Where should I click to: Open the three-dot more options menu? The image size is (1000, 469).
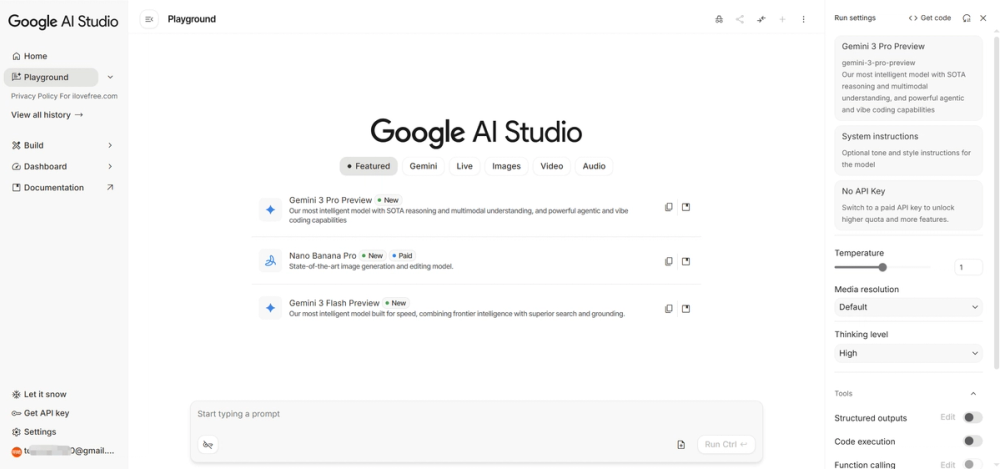804,19
